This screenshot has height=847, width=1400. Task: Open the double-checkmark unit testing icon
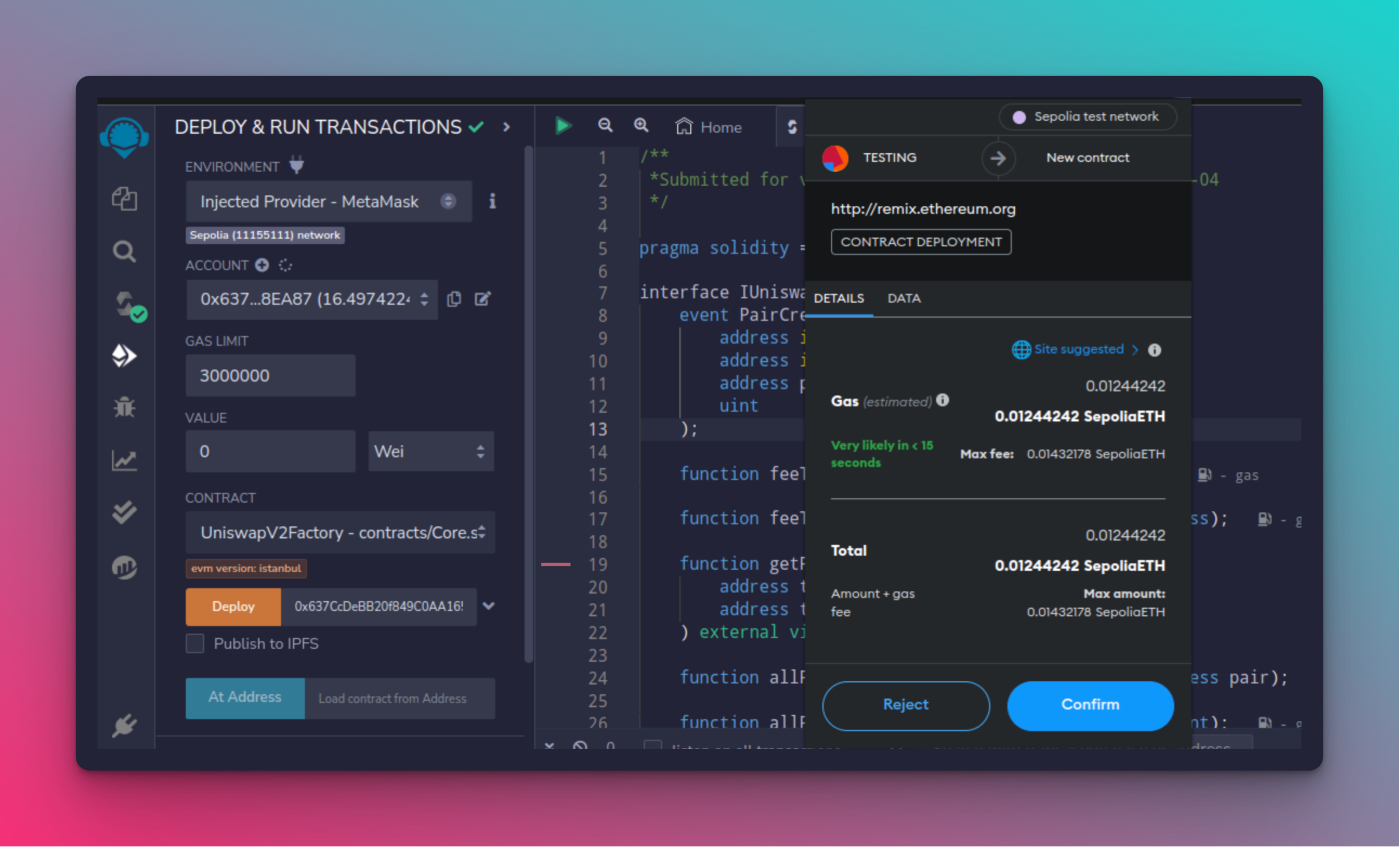(x=125, y=512)
